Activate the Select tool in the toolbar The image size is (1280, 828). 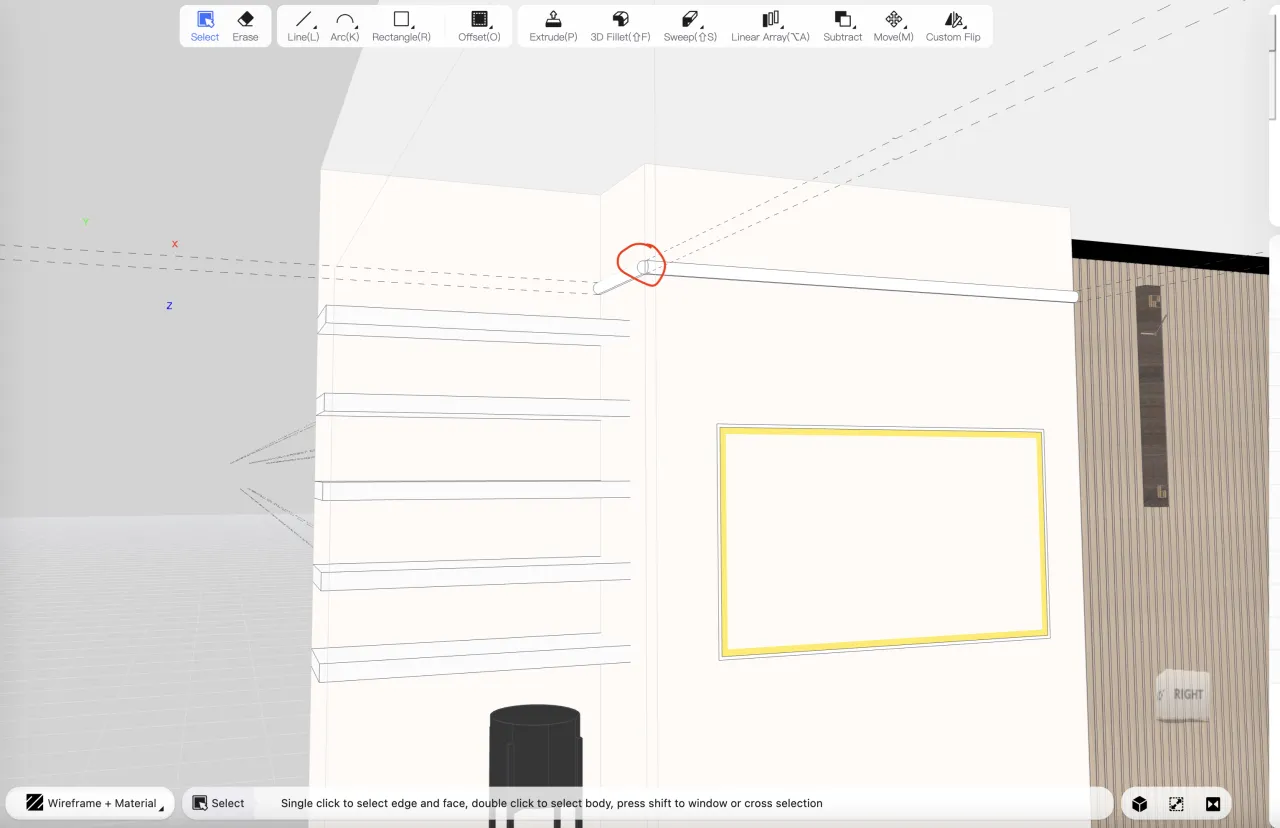point(205,26)
